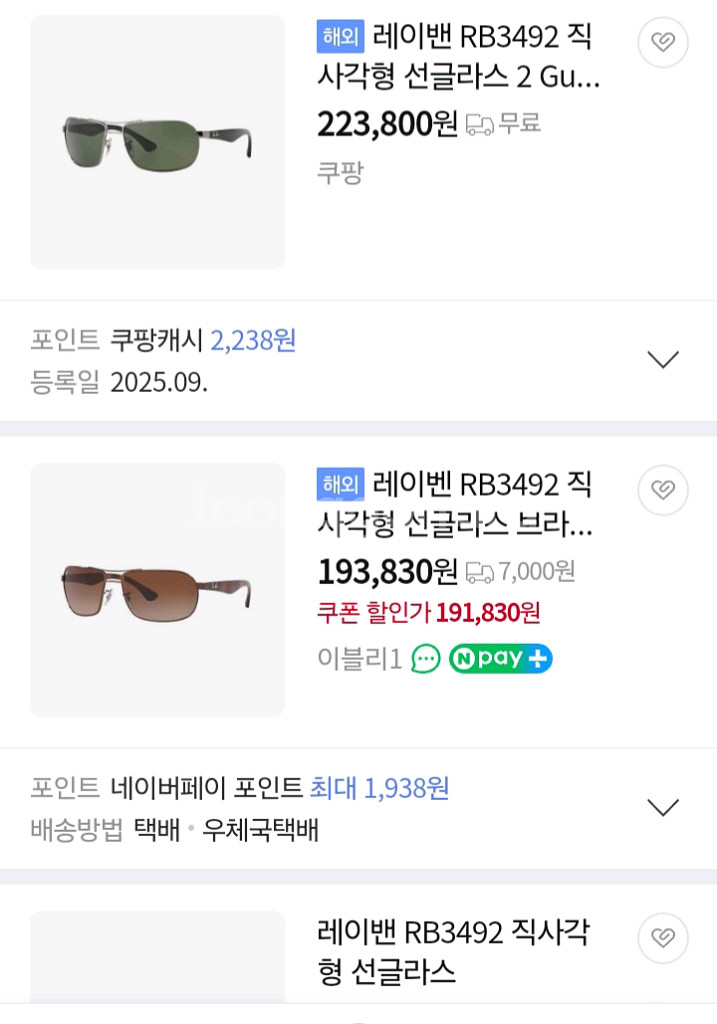Viewport: 717px width, 1024px height.
Task: Click 해외 badge on first listing
Action: click(x=340, y=37)
